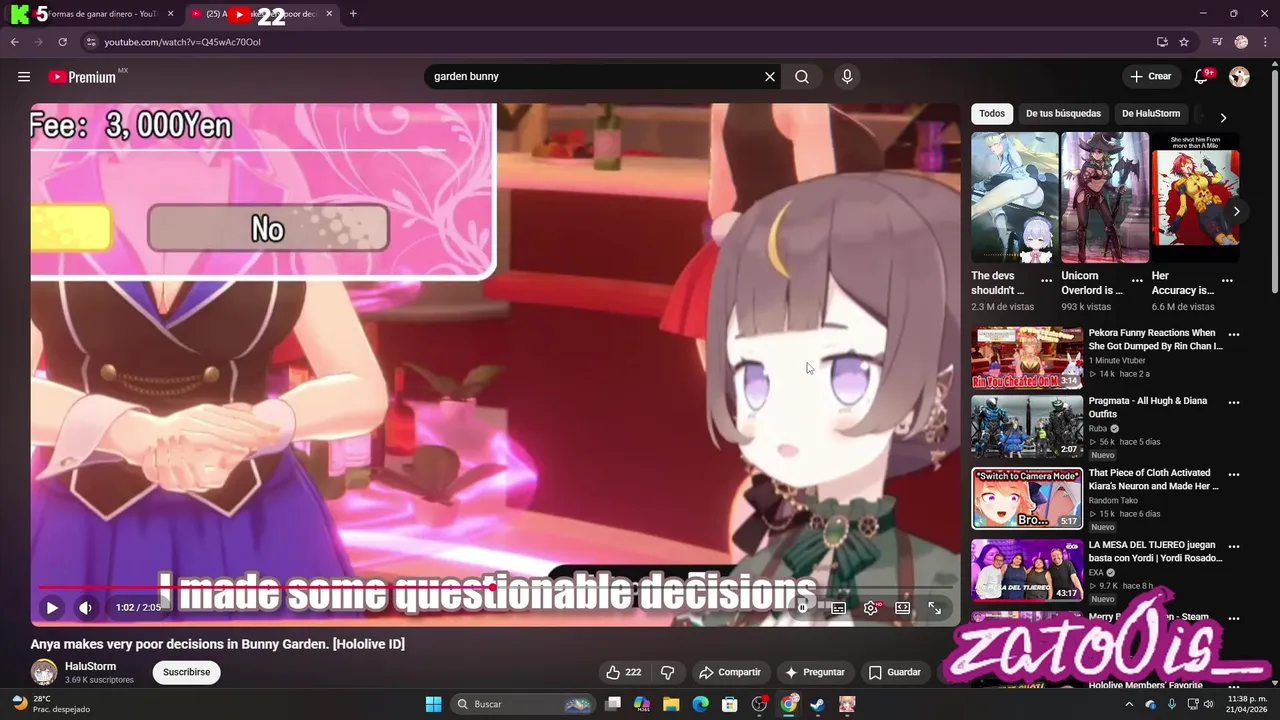Open options for La Mesa del Tijereo video
This screenshot has width=1280, height=720.
click(x=1234, y=547)
